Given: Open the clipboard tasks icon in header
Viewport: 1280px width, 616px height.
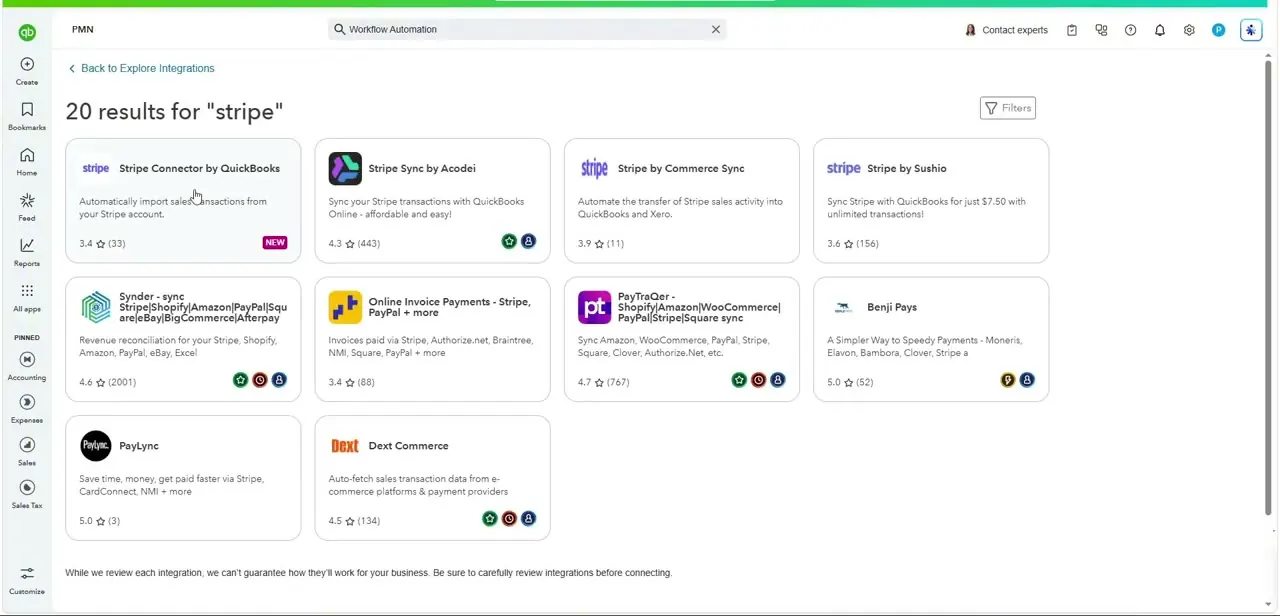Looking at the screenshot, I should [1072, 30].
